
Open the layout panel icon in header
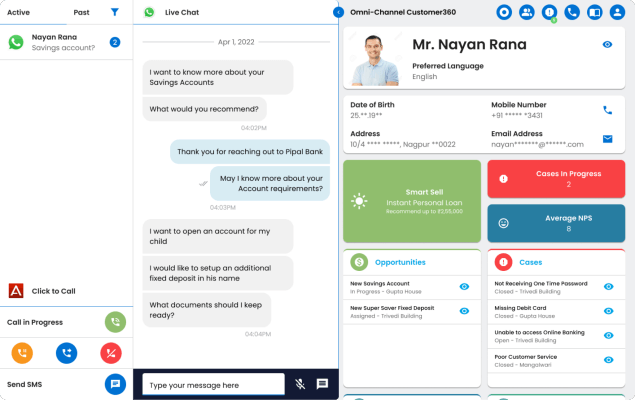595,12
